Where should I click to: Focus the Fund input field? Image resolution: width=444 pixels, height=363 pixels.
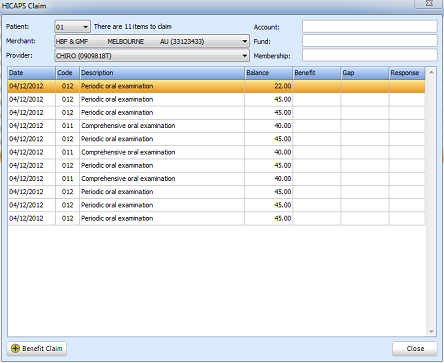[x=370, y=41]
